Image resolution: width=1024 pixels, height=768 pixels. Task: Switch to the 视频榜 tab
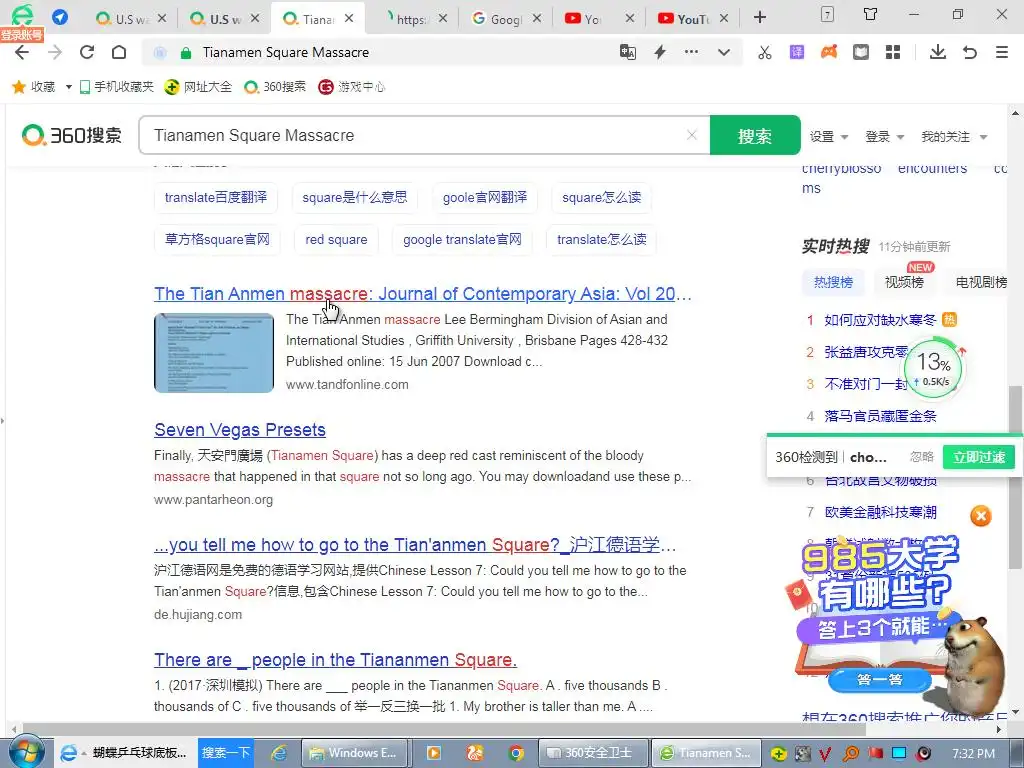coord(904,281)
